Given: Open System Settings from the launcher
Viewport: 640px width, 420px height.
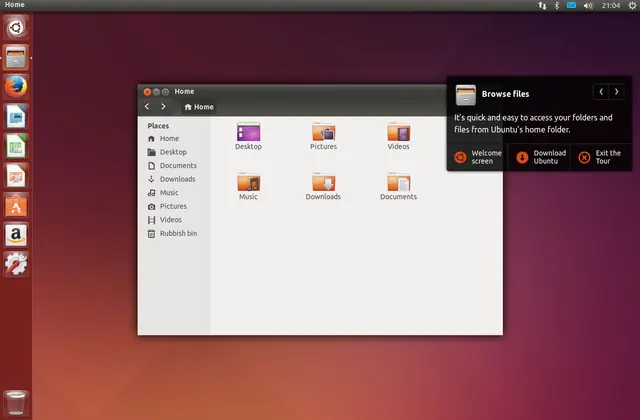Looking at the screenshot, I should pyautogui.click(x=16, y=264).
